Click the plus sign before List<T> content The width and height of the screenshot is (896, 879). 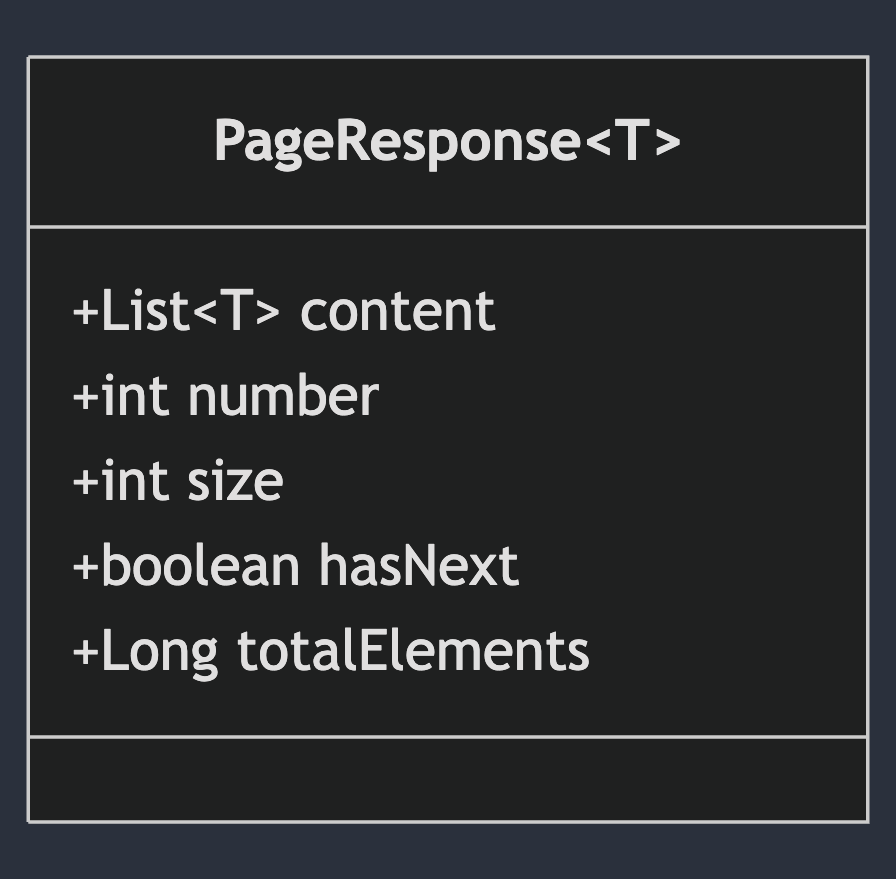coord(86,312)
